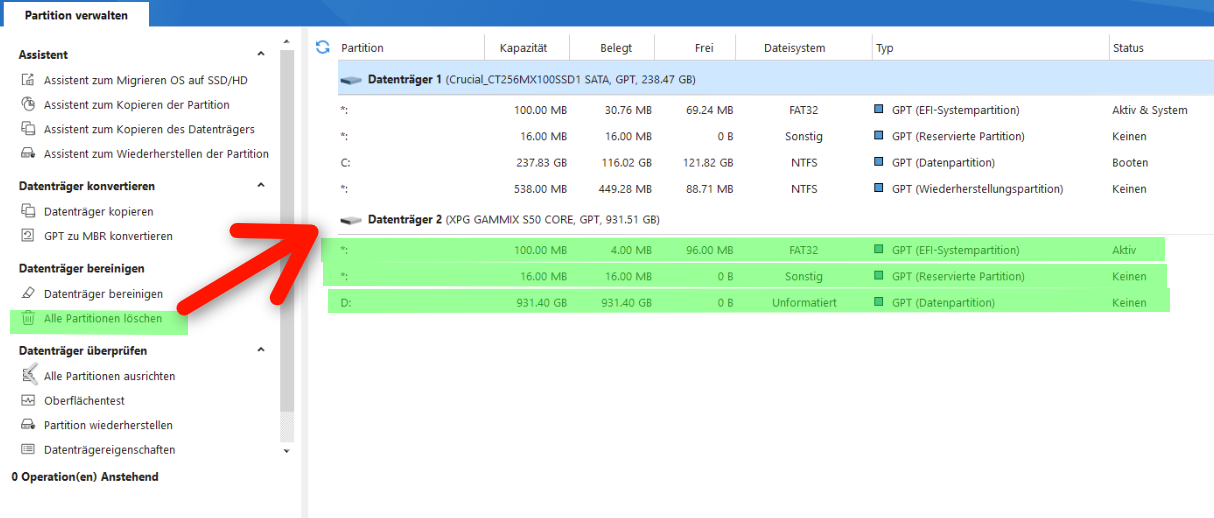Click the refresh icon beside the Partition header
Image resolution: width=1214 pixels, height=518 pixels.
click(x=322, y=47)
